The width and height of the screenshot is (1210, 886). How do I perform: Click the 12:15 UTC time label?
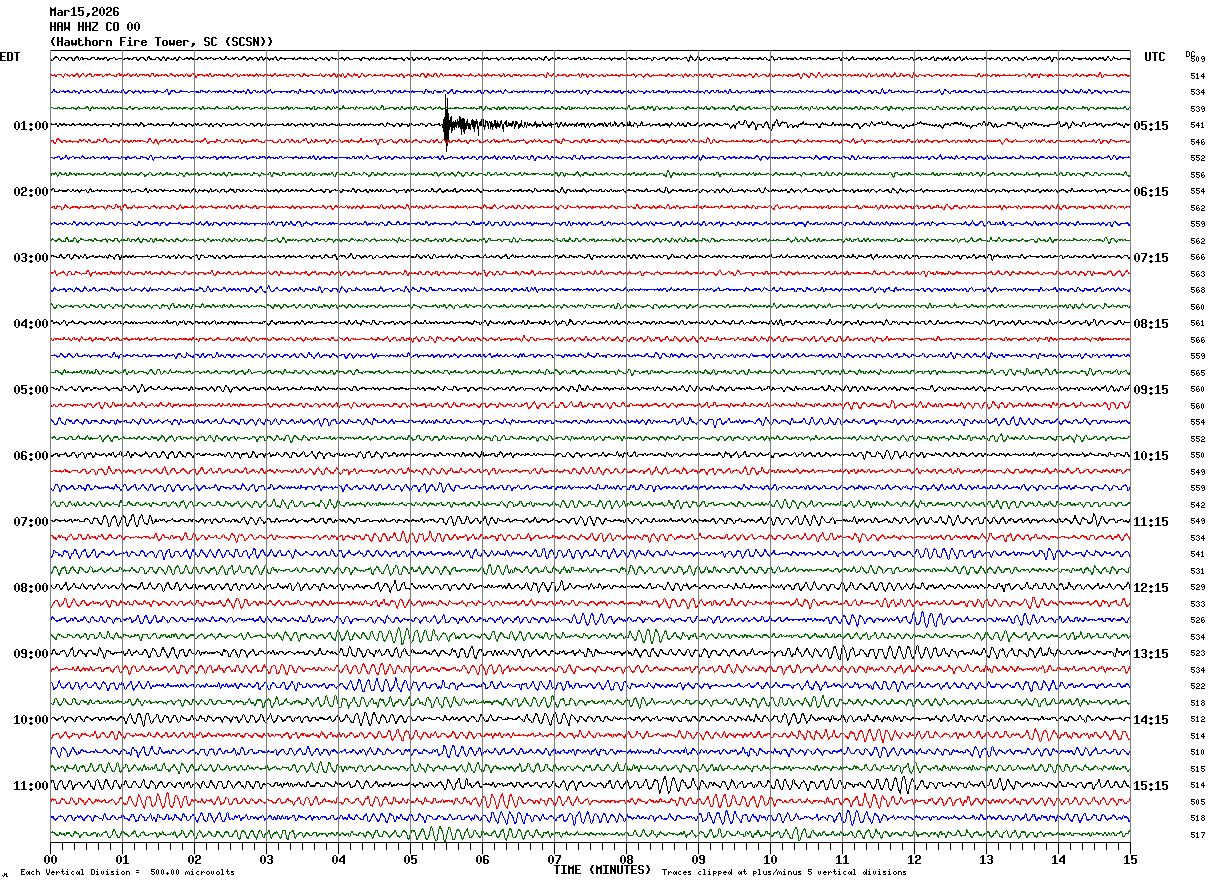tap(1151, 588)
